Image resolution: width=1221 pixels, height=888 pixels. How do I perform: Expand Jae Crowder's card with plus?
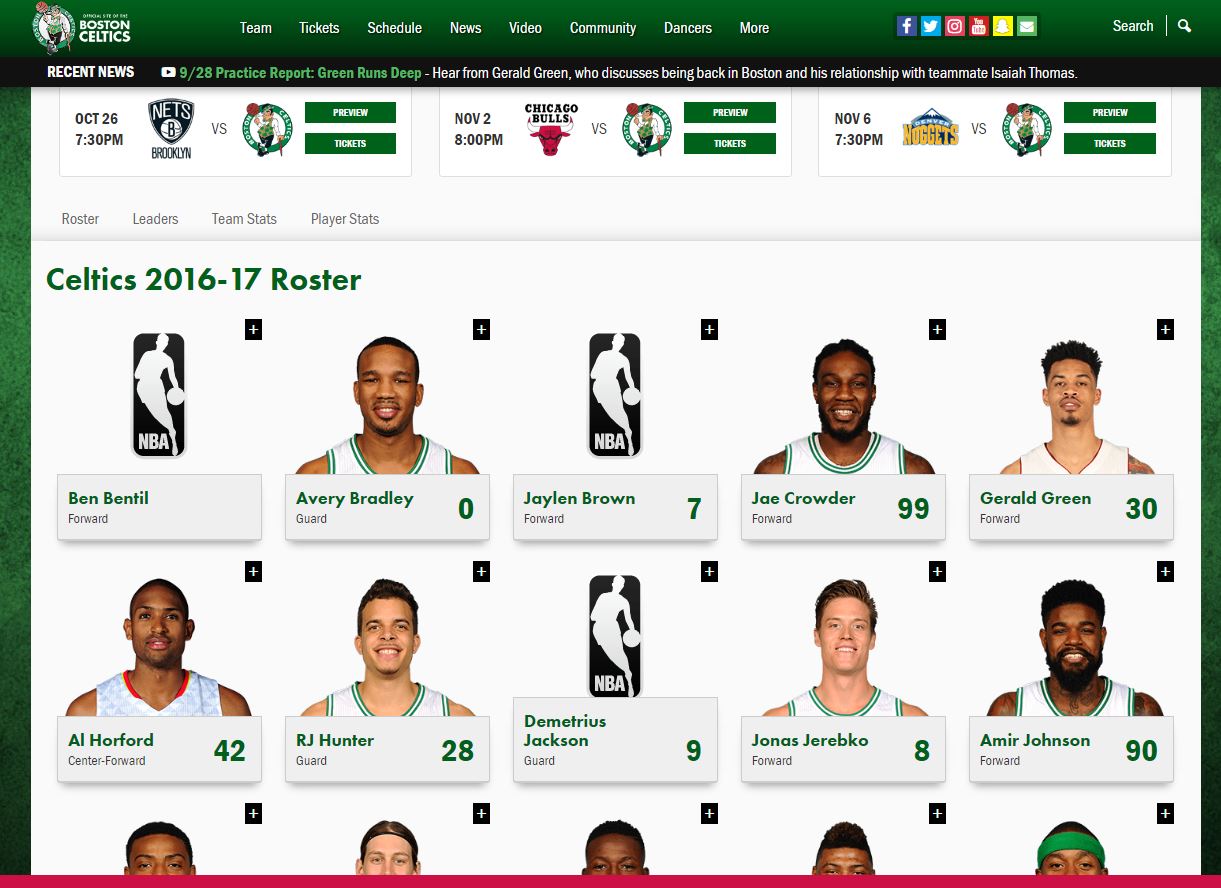(938, 330)
